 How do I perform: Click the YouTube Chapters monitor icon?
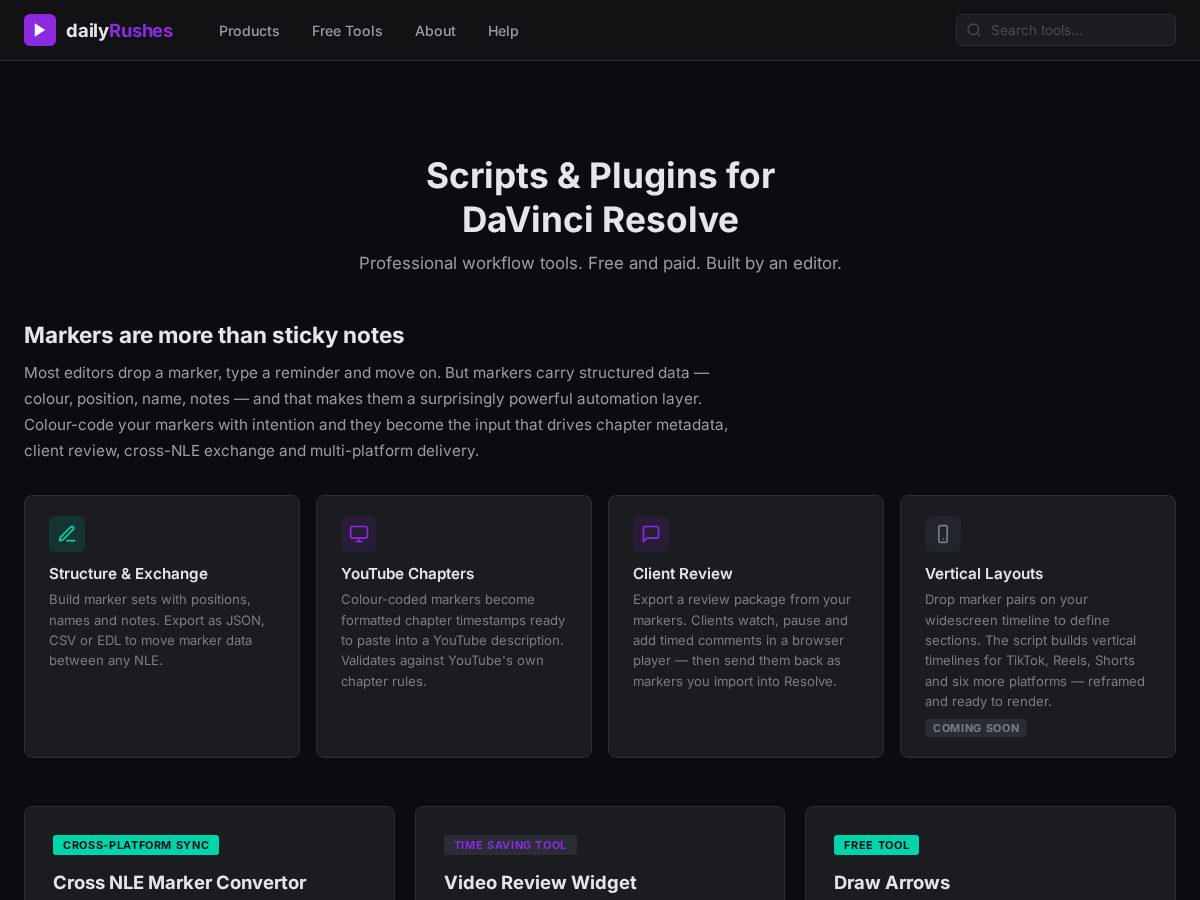(359, 534)
